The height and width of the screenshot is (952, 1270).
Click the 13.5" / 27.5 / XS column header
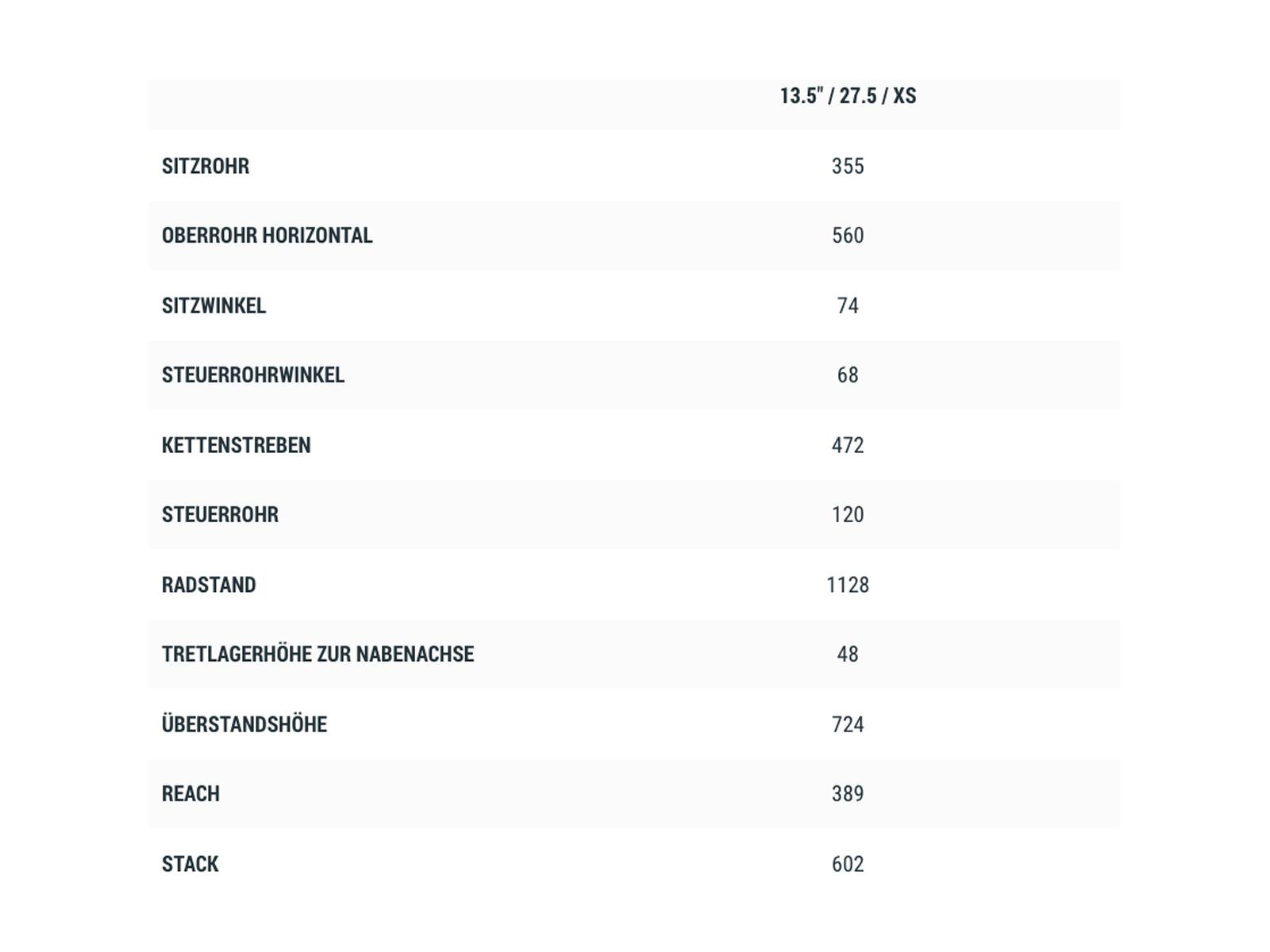pyautogui.click(x=848, y=96)
